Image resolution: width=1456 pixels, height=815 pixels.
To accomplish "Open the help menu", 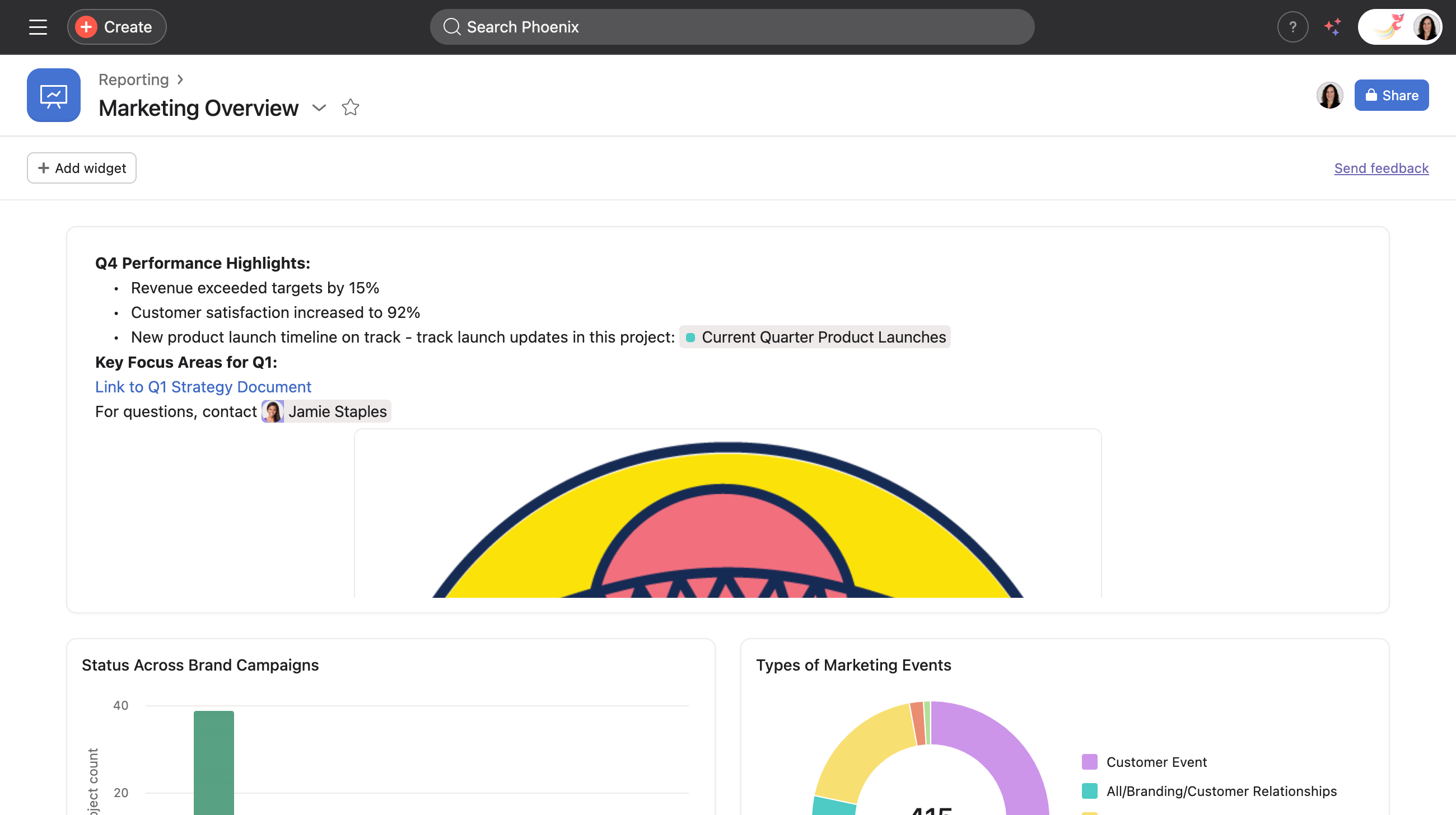I will tap(1292, 26).
